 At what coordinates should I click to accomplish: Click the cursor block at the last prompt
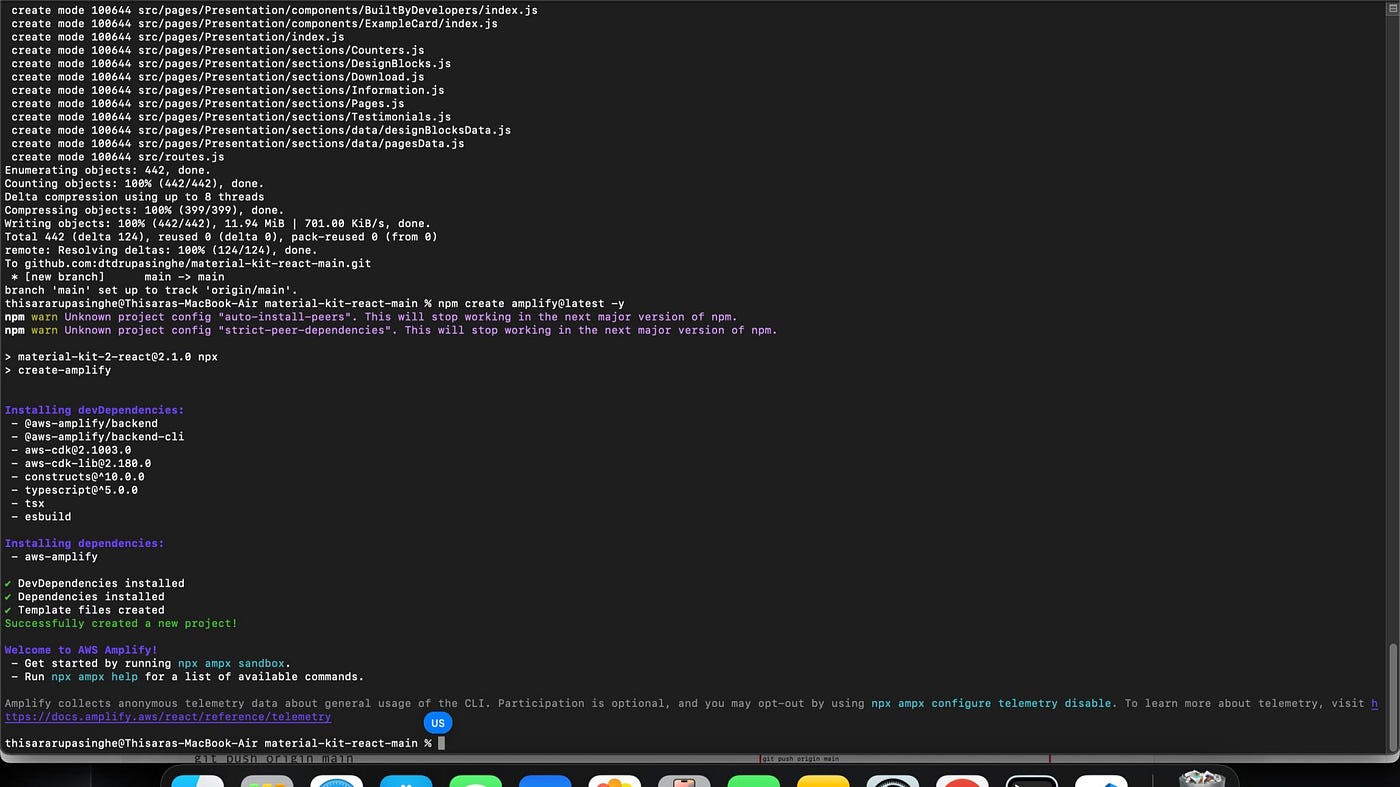click(x=441, y=743)
